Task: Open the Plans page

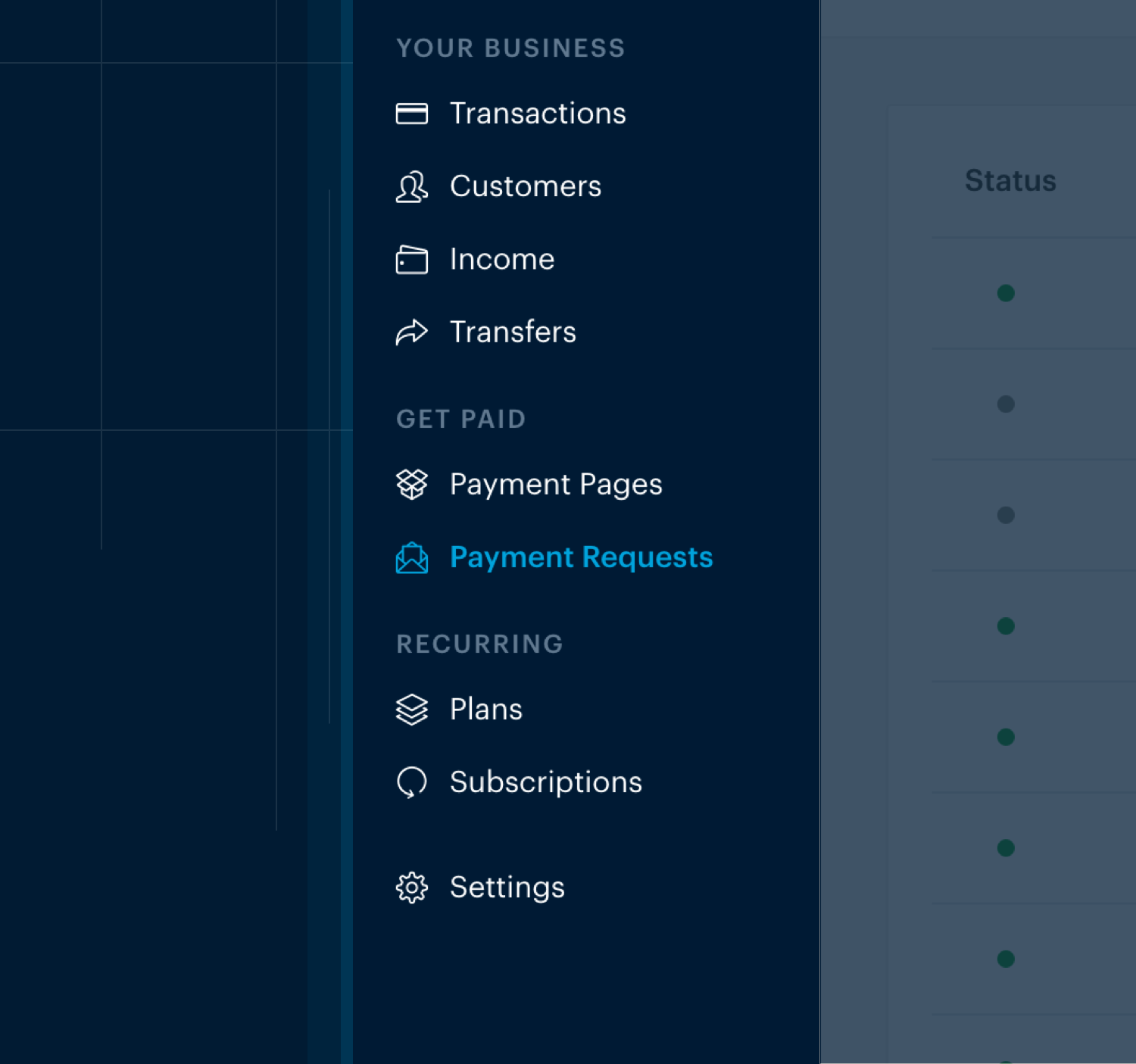Action: tap(485, 710)
